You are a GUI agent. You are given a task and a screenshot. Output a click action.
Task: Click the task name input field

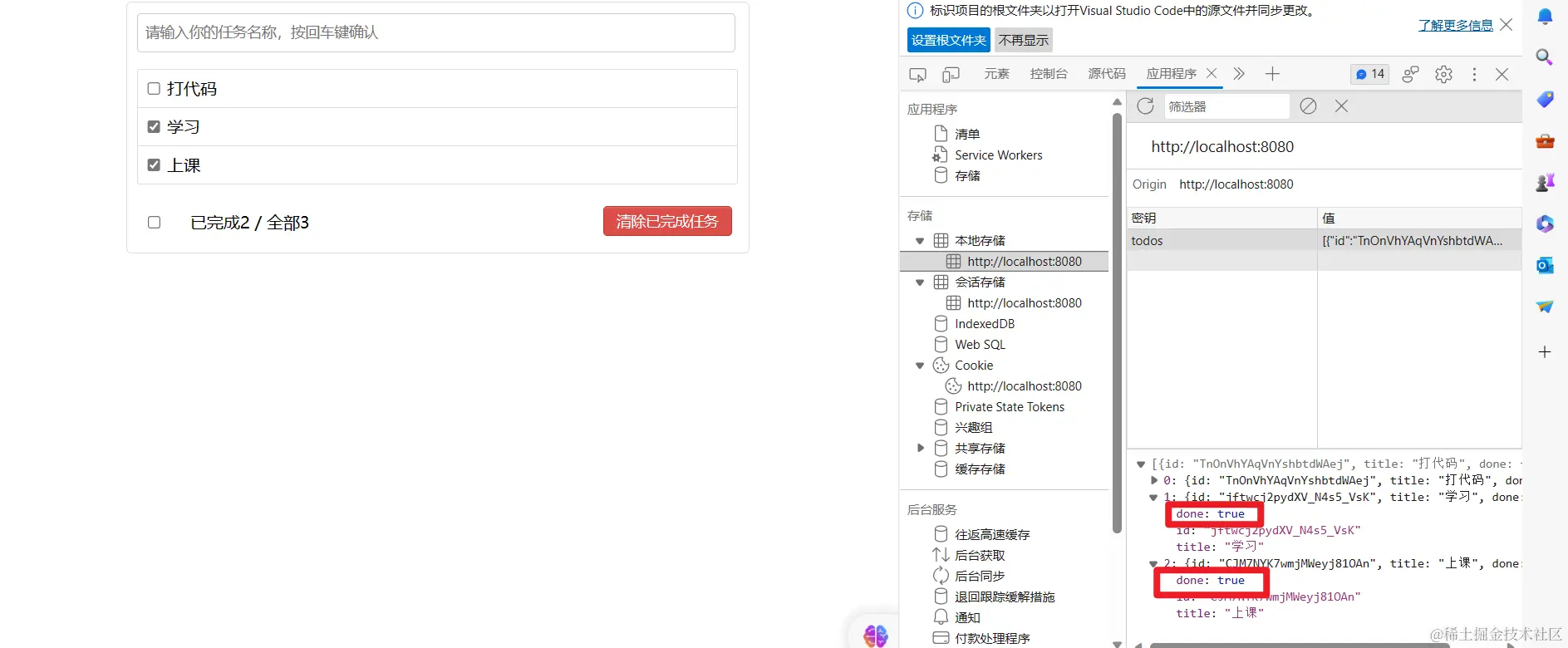pyautogui.click(x=436, y=32)
